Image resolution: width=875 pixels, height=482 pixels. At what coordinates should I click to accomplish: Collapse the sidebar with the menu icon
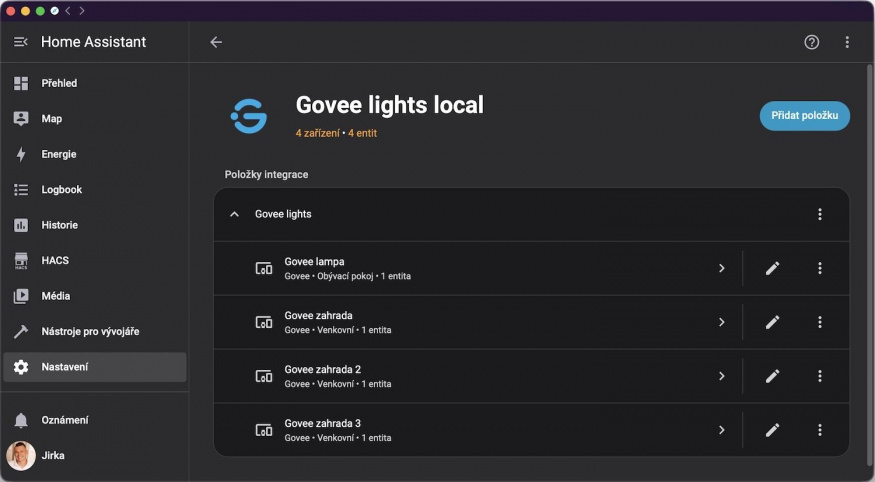tap(21, 42)
